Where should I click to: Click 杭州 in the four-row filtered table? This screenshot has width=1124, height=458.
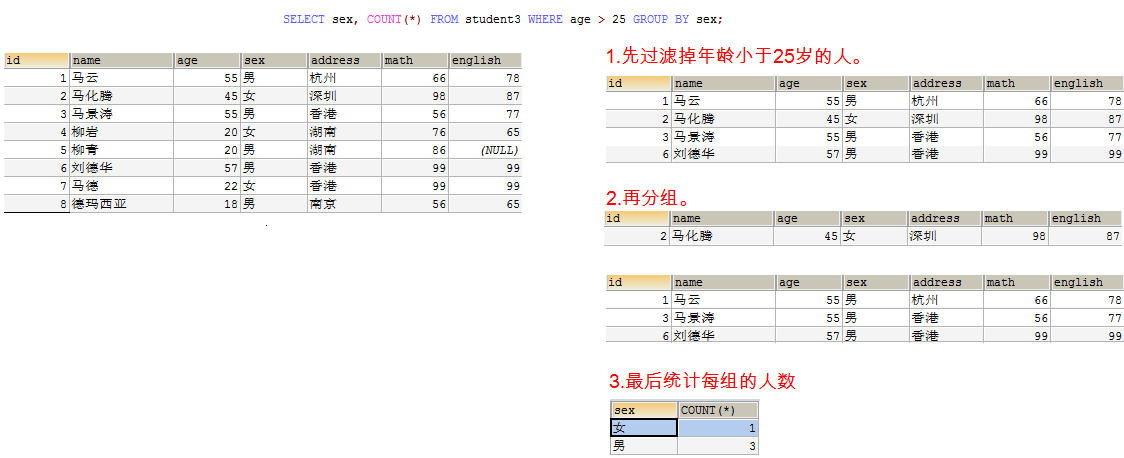pos(946,101)
